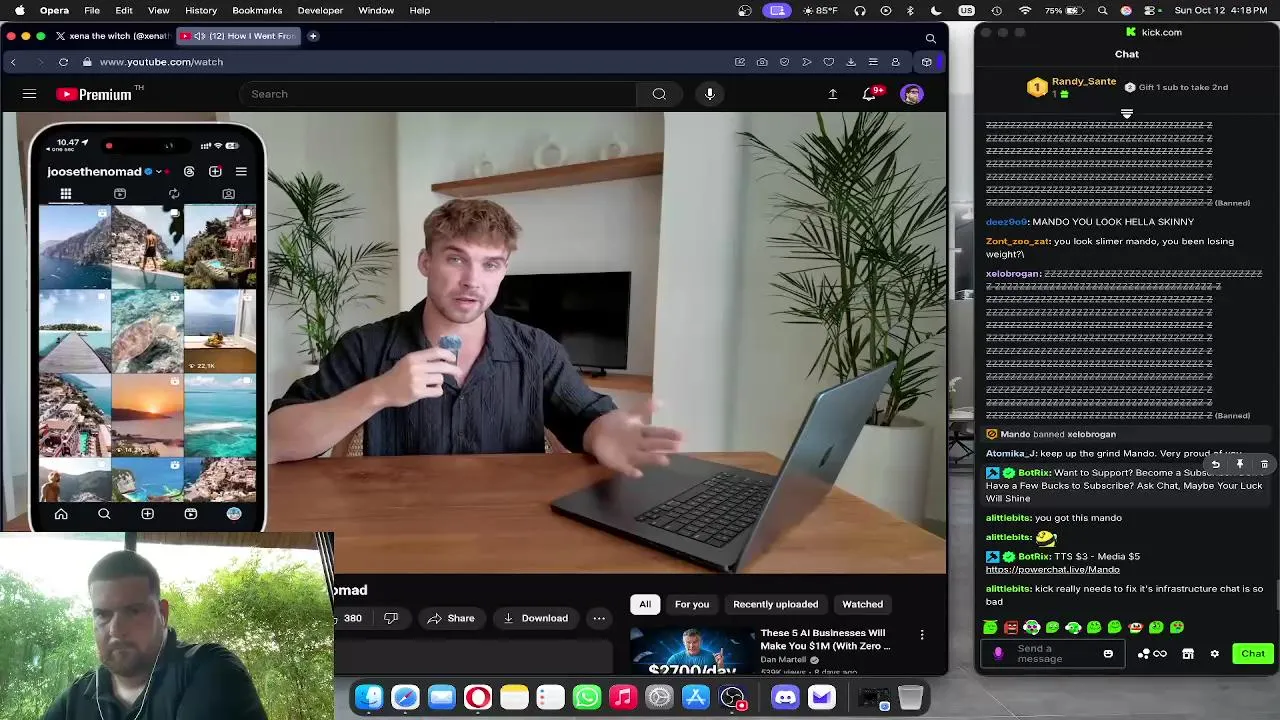The image size is (1280, 720).
Task: Select the Recently uploaded filter chip
Action: [775, 604]
